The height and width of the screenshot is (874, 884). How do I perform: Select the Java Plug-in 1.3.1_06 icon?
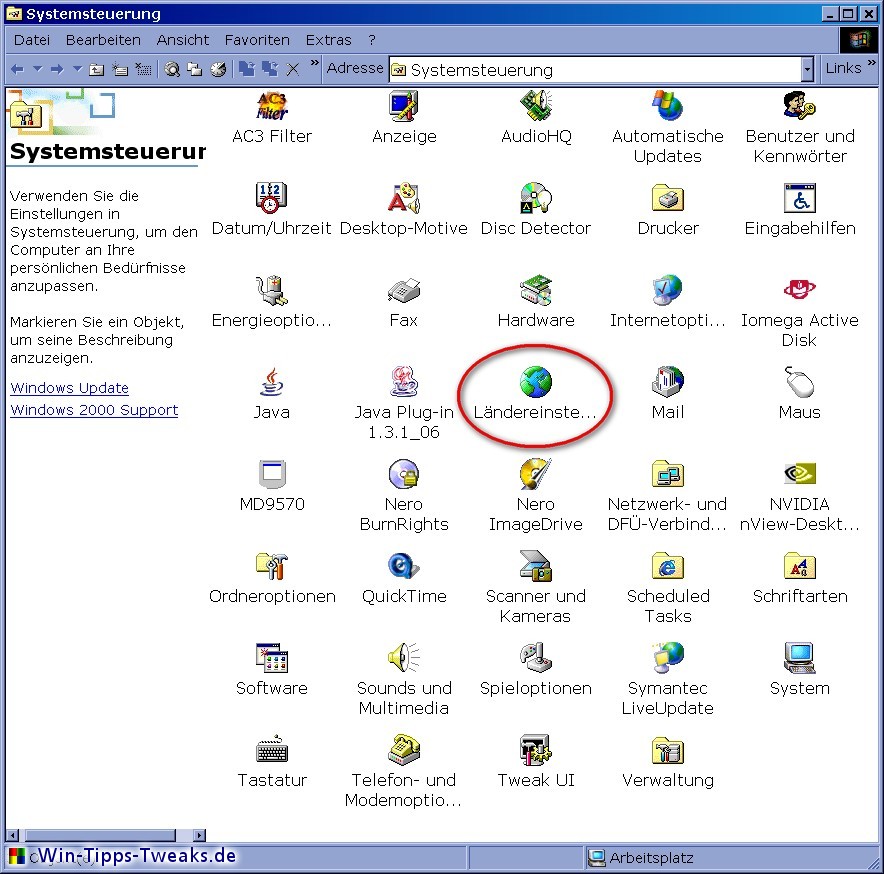click(404, 382)
